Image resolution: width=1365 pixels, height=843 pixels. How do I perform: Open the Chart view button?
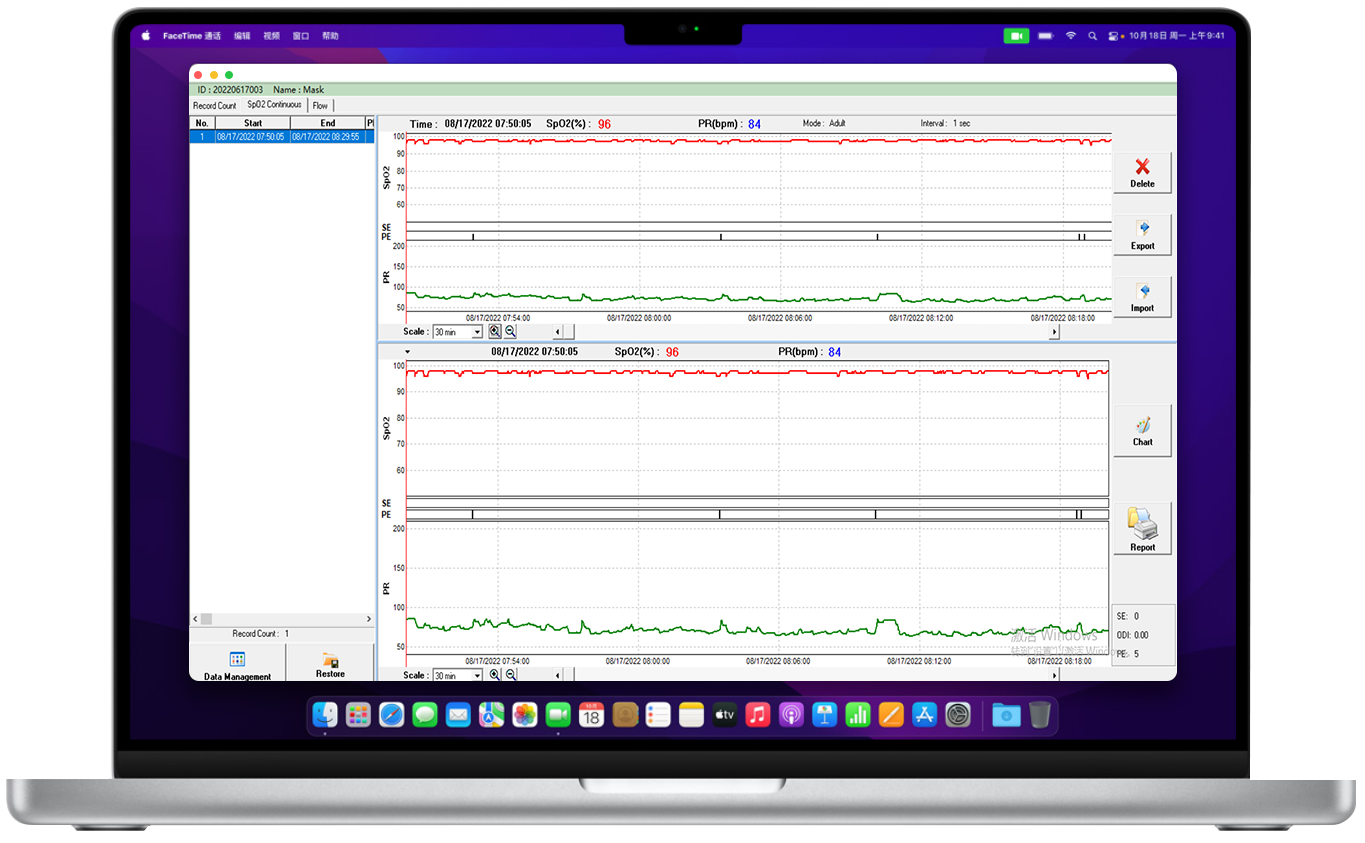pos(1142,430)
